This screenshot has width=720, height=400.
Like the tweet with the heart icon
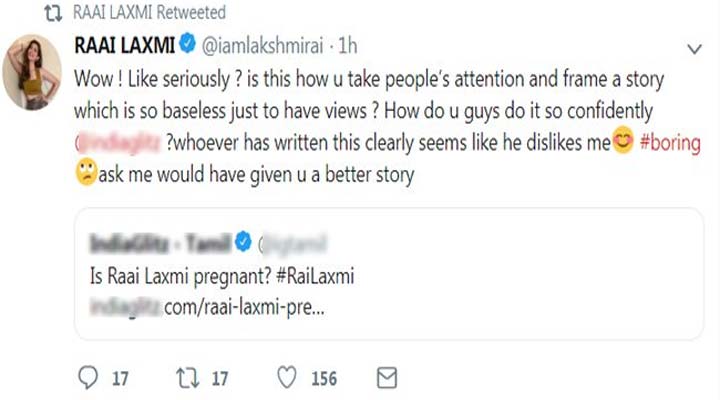pyautogui.click(x=288, y=378)
